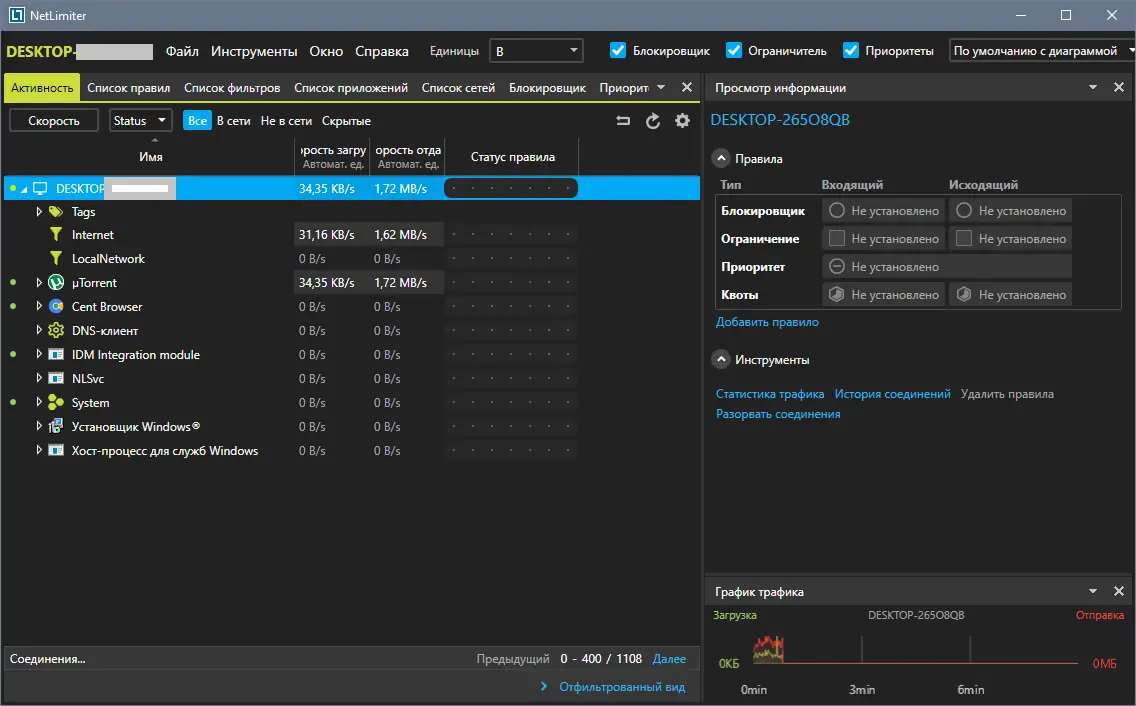The width and height of the screenshot is (1136, 706).
Task: Click the DNS-клиент gear icon
Action: (x=56, y=331)
